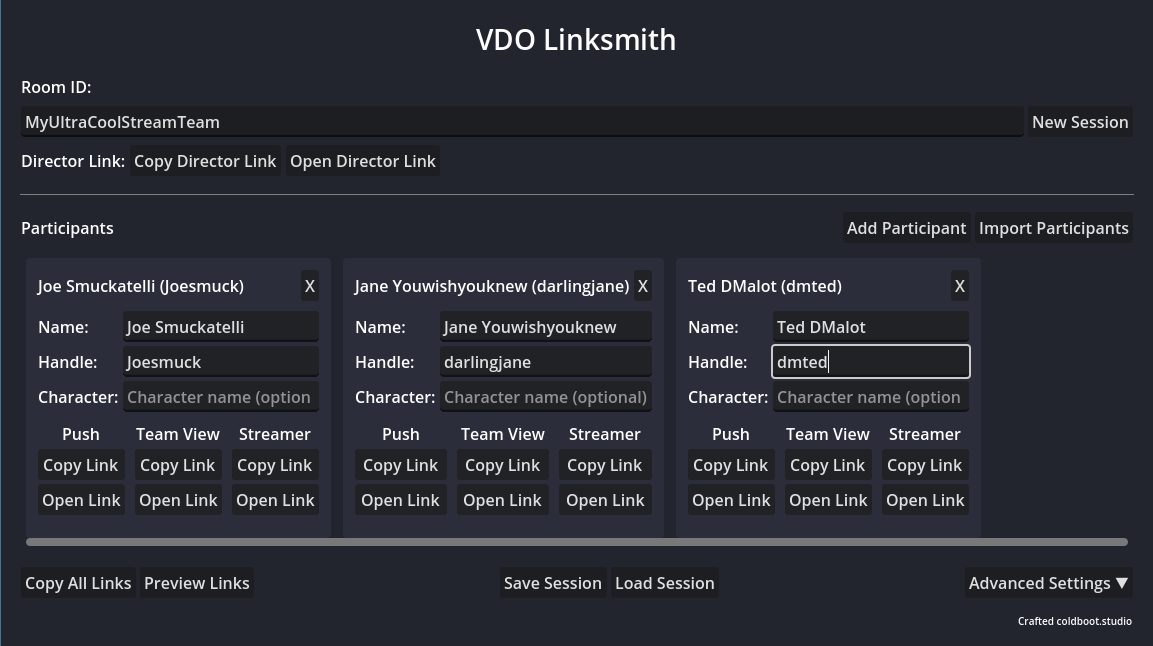Open Joe's Push link
Image resolution: width=1153 pixels, height=646 pixels.
coord(81,500)
